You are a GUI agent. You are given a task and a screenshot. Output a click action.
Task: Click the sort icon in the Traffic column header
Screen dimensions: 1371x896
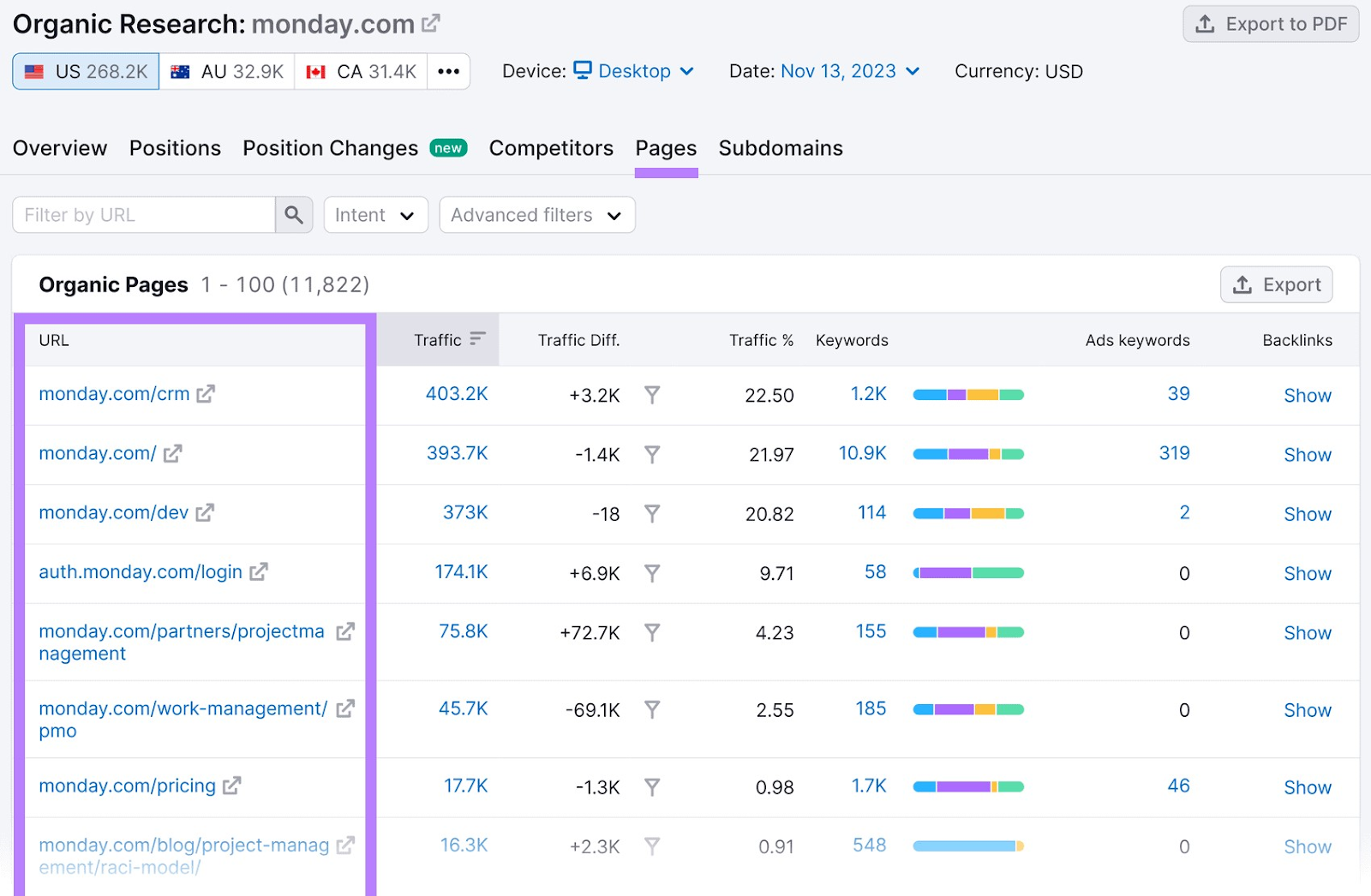(x=477, y=339)
